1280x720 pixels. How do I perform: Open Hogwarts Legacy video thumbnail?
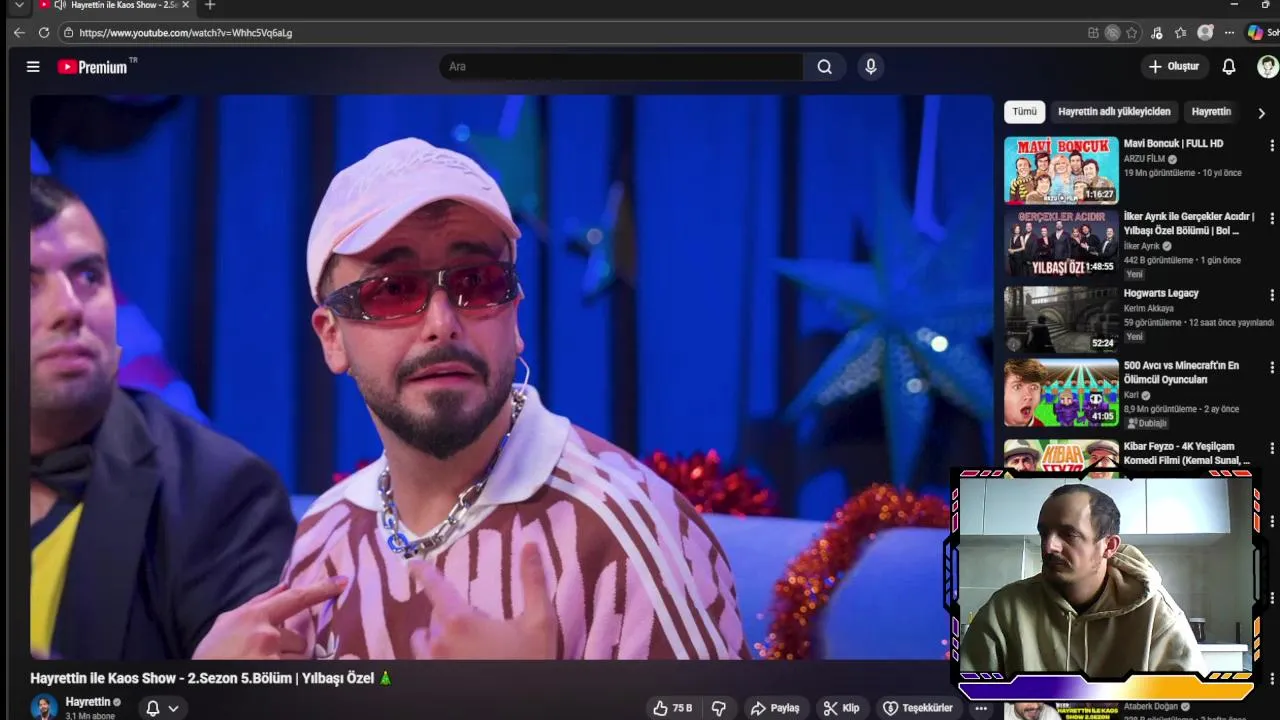pyautogui.click(x=1061, y=320)
